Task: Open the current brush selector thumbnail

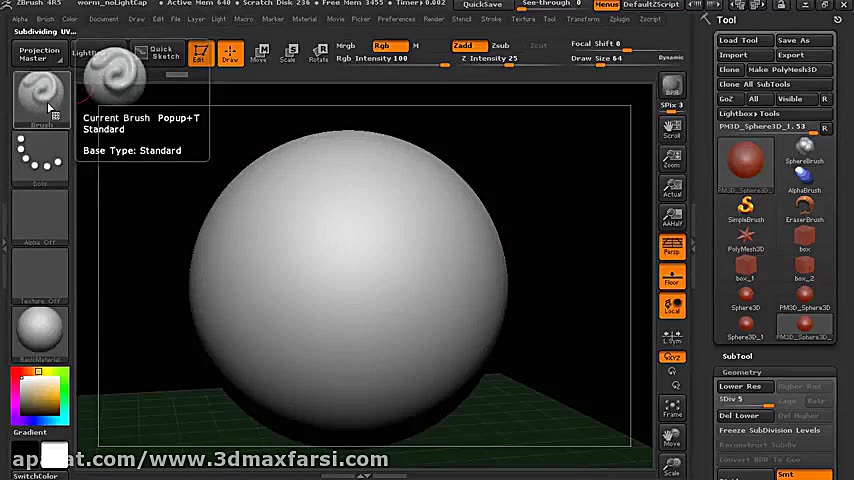Action: click(41, 100)
